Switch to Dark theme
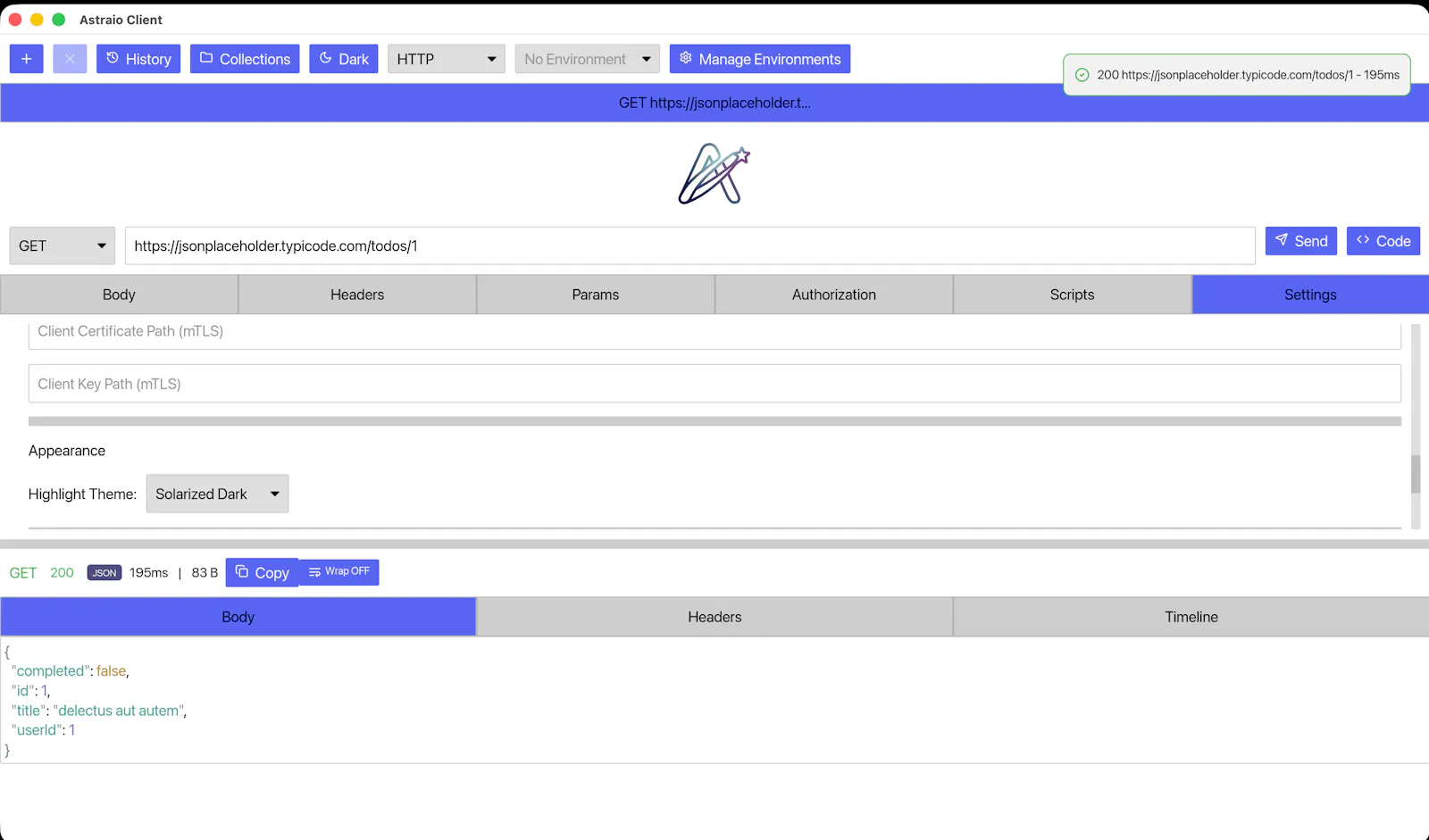Image resolution: width=1429 pixels, height=840 pixels. 344,59
